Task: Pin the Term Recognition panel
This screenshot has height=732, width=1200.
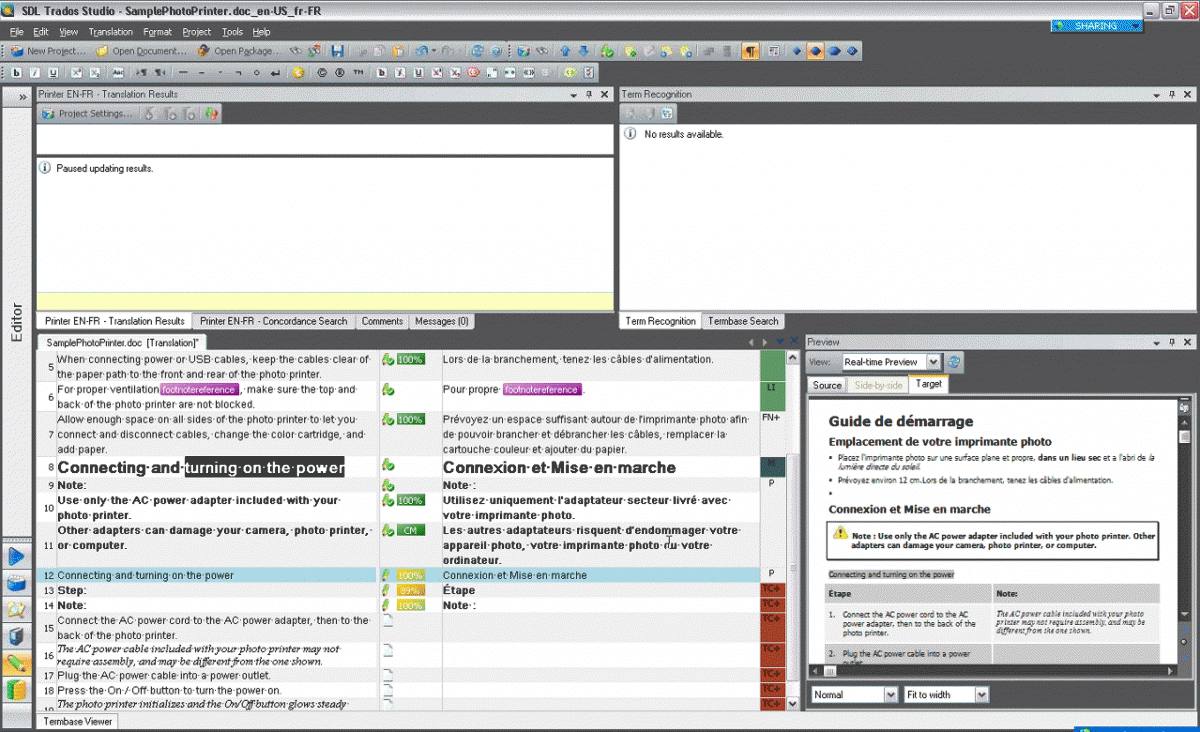Action: point(1173,94)
